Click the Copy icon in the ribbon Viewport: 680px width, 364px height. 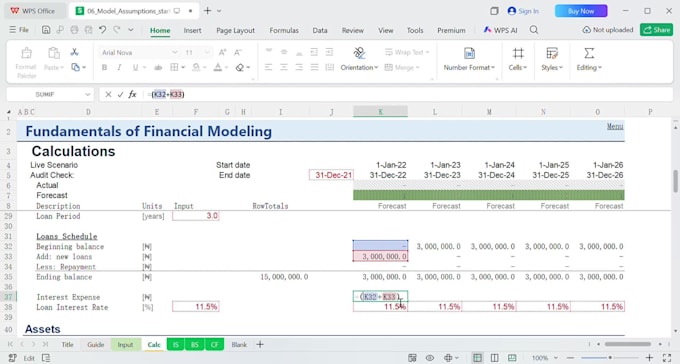tap(75, 67)
